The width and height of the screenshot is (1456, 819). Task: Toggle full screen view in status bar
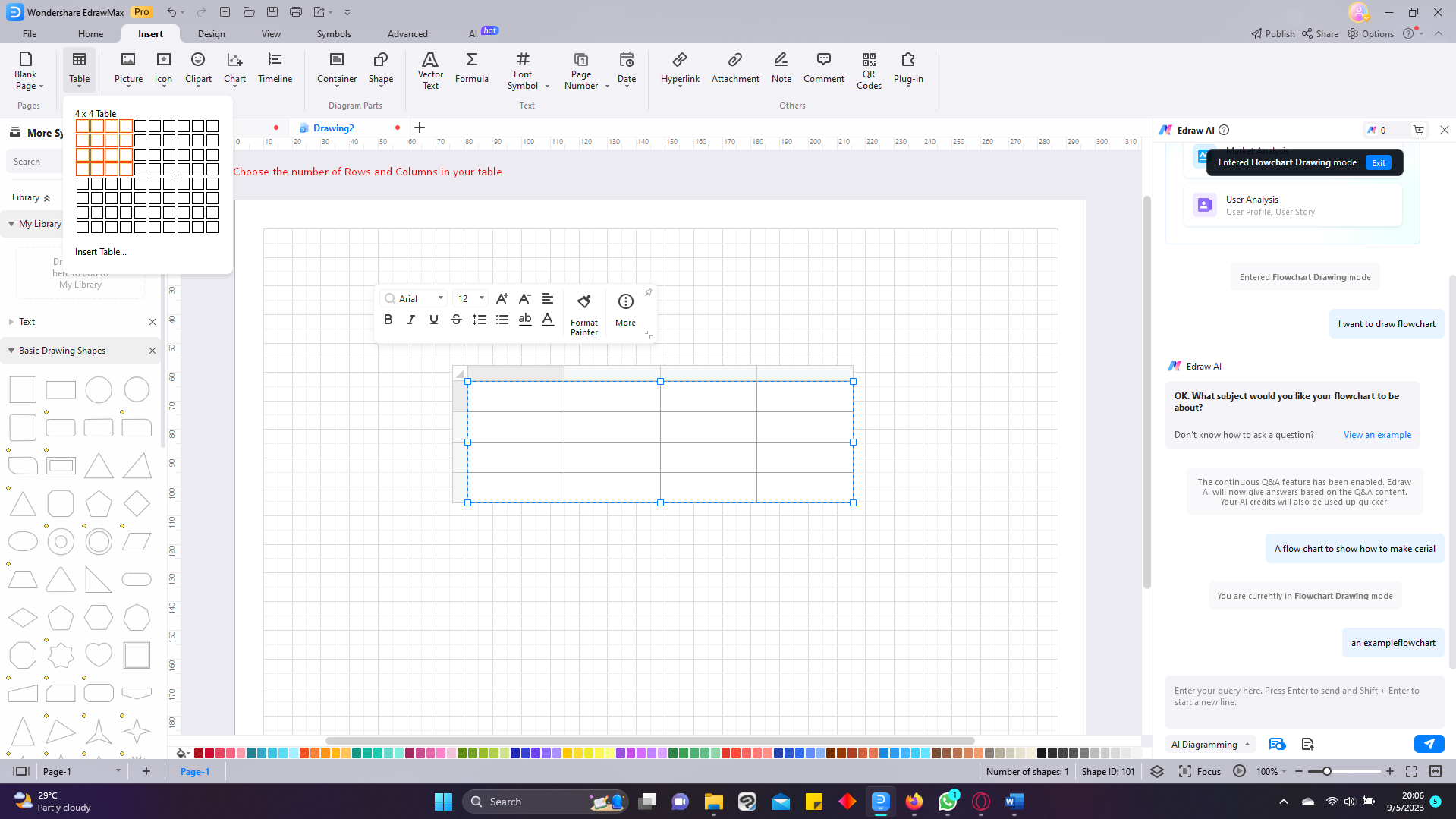point(1411,771)
